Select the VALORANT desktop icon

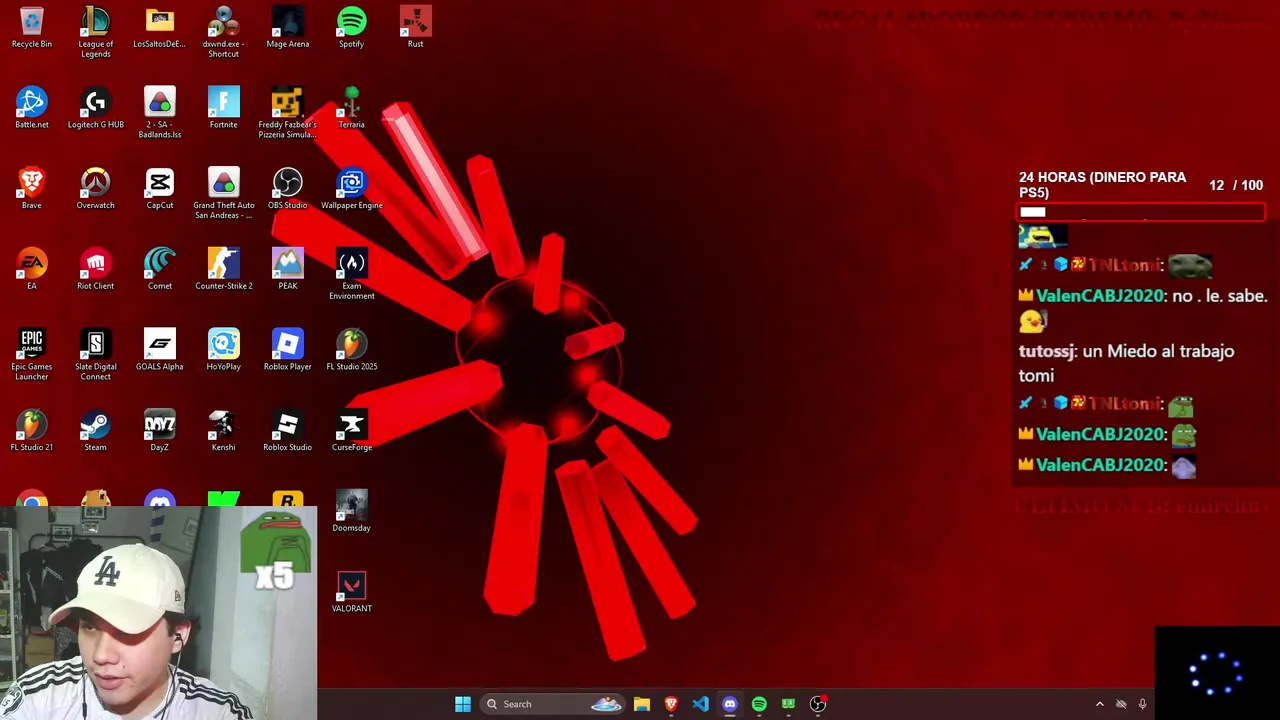pyautogui.click(x=352, y=592)
